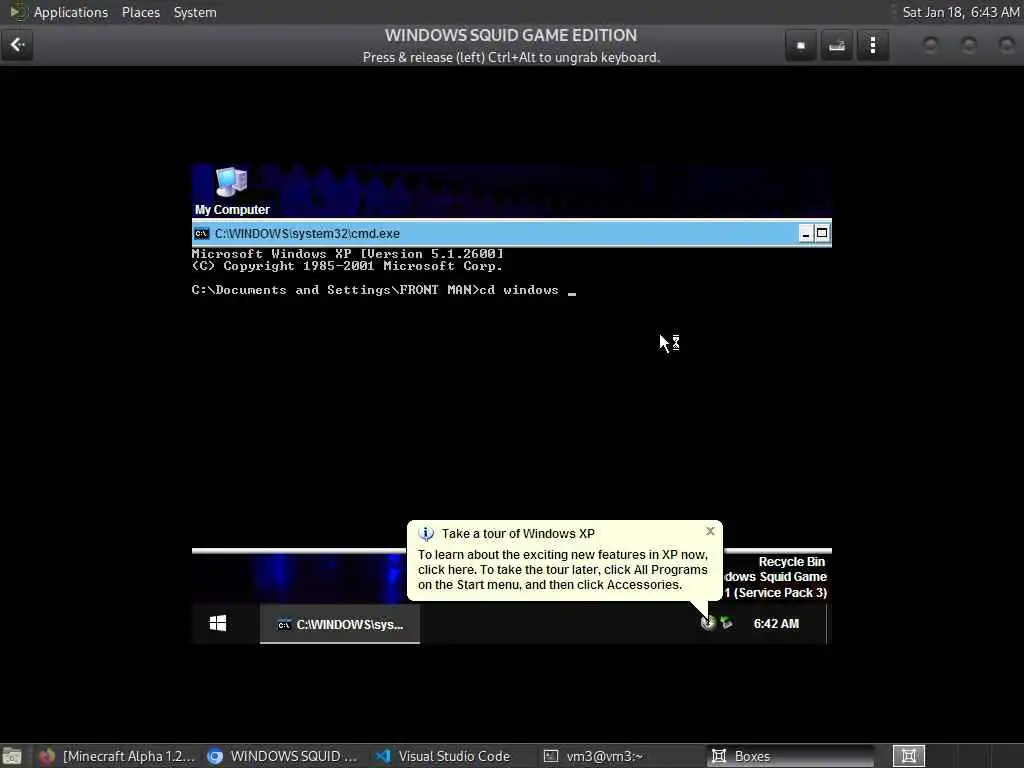The width and height of the screenshot is (1024, 768).
Task: Open the Places menu
Action: (x=140, y=12)
